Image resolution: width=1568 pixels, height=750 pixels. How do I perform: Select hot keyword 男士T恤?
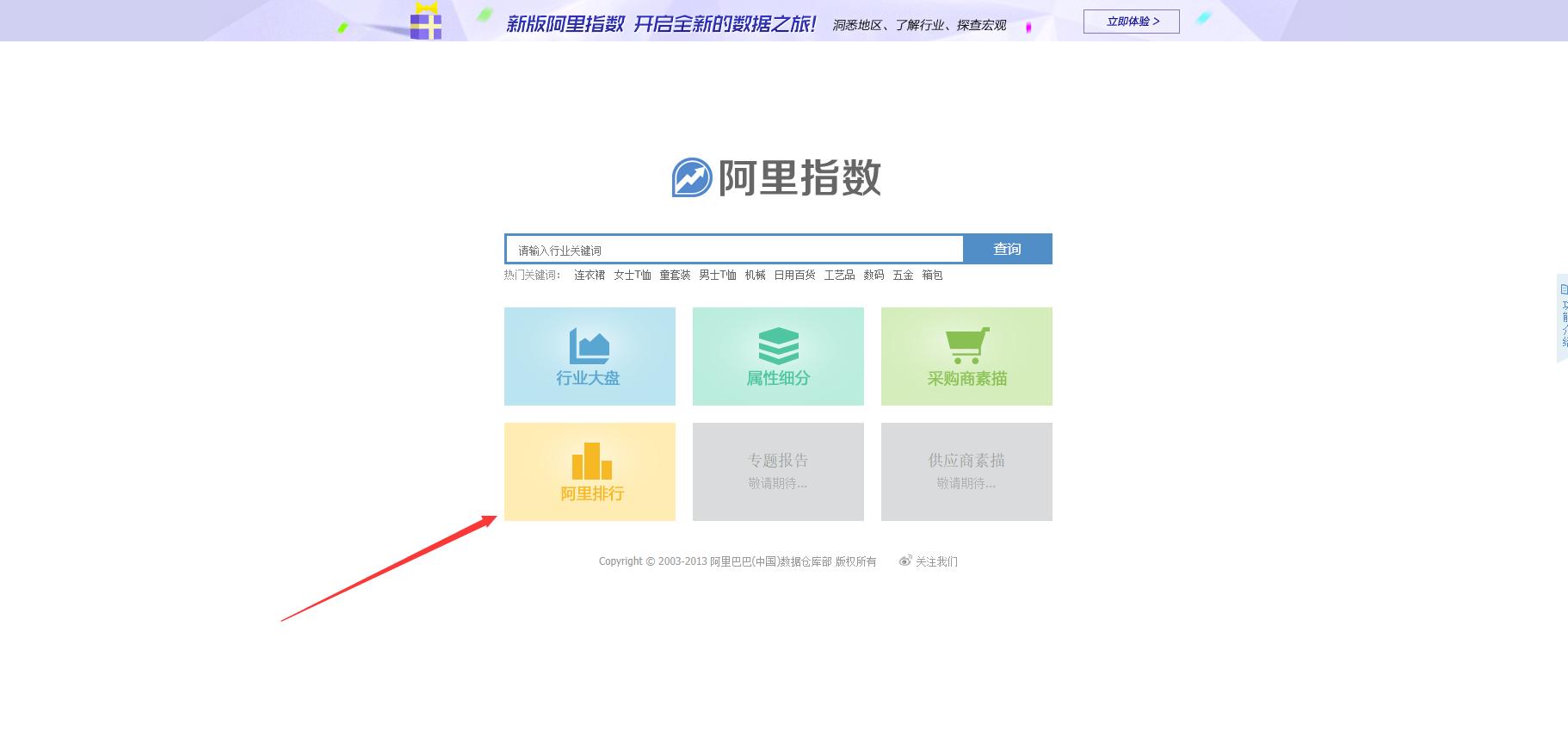point(718,275)
